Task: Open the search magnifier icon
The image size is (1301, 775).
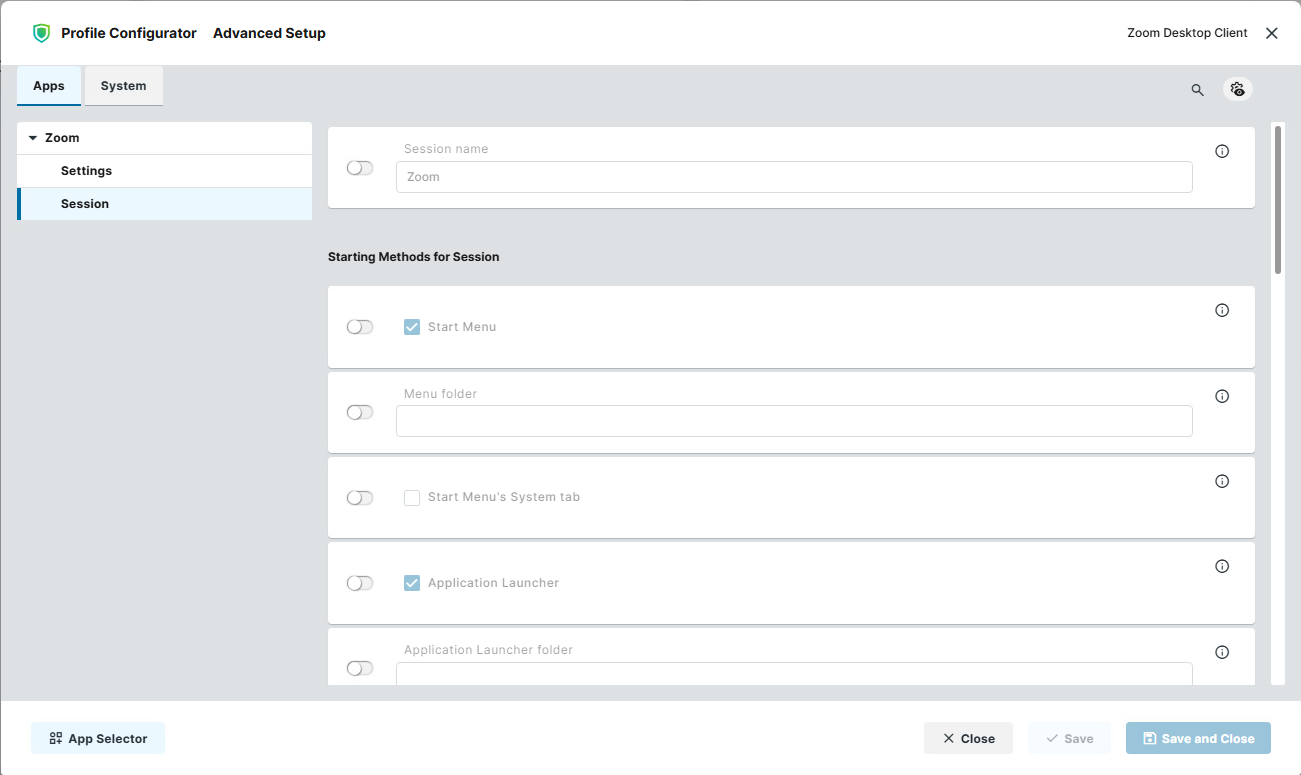Action: click(1197, 90)
